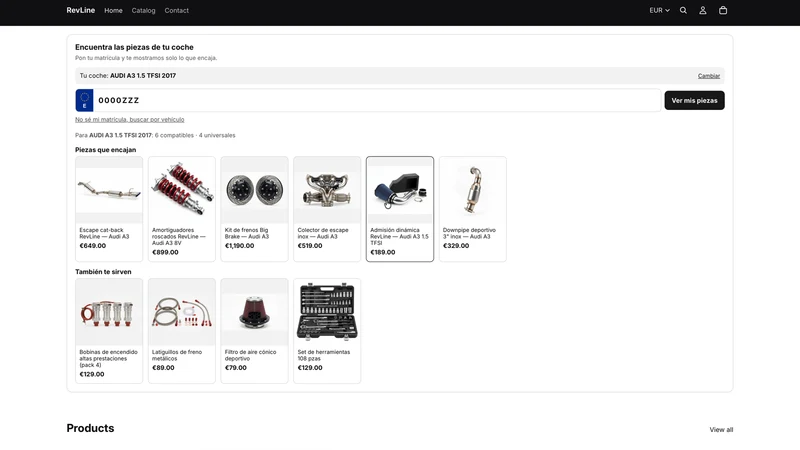This screenshot has width=800, height=450.
Task: Click the Cambiar link
Action: [x=709, y=76]
